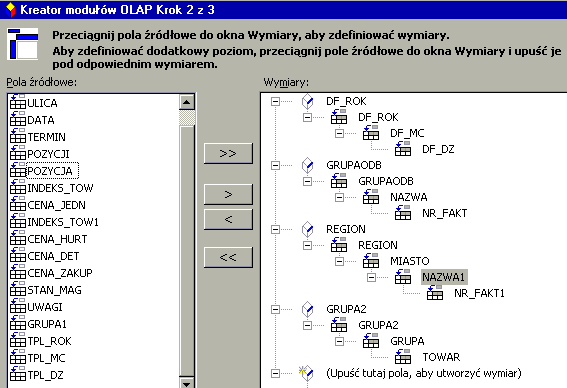Add selected field with the > button

coord(228,194)
